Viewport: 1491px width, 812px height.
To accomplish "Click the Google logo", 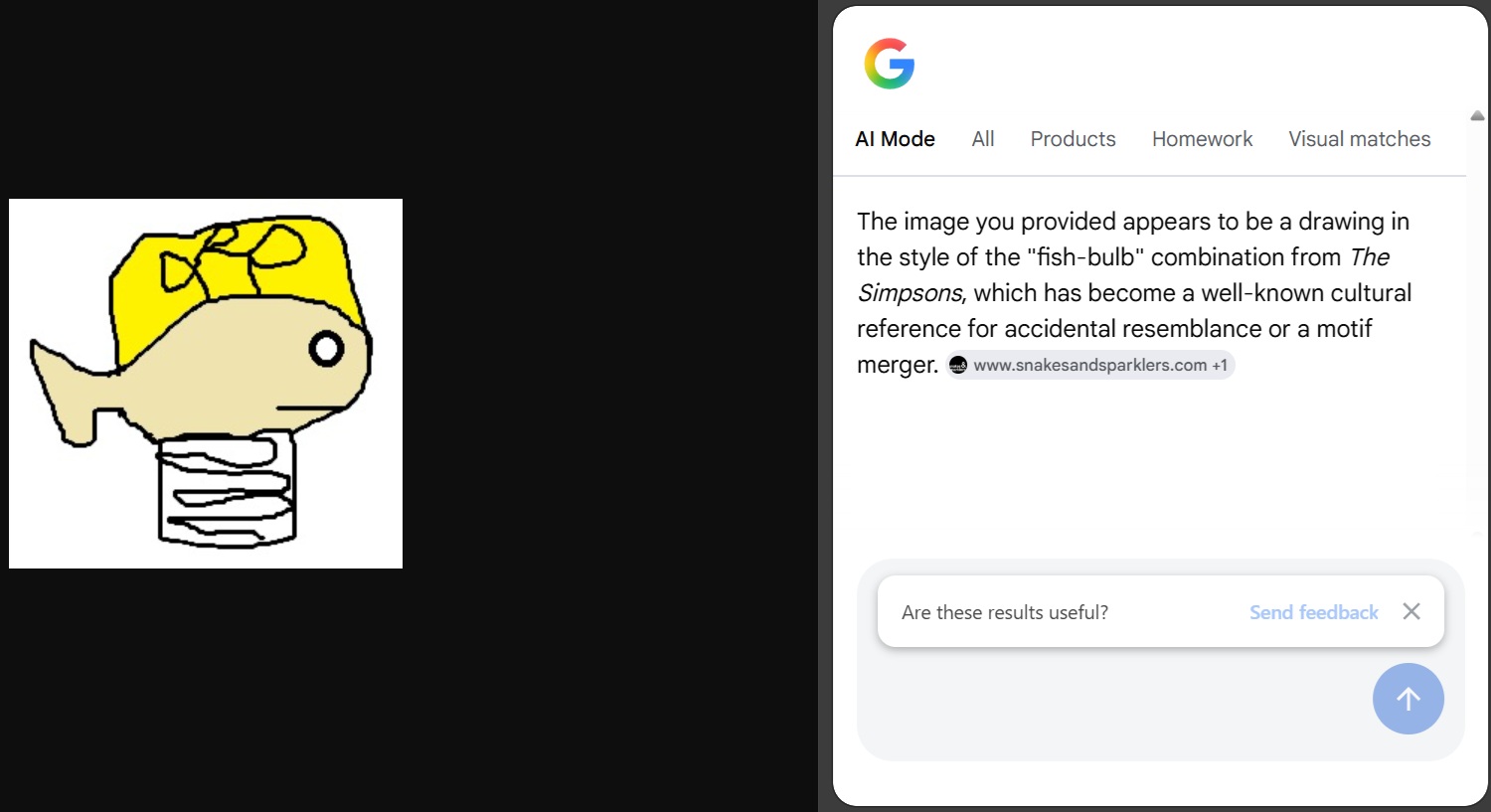I will (889, 64).
